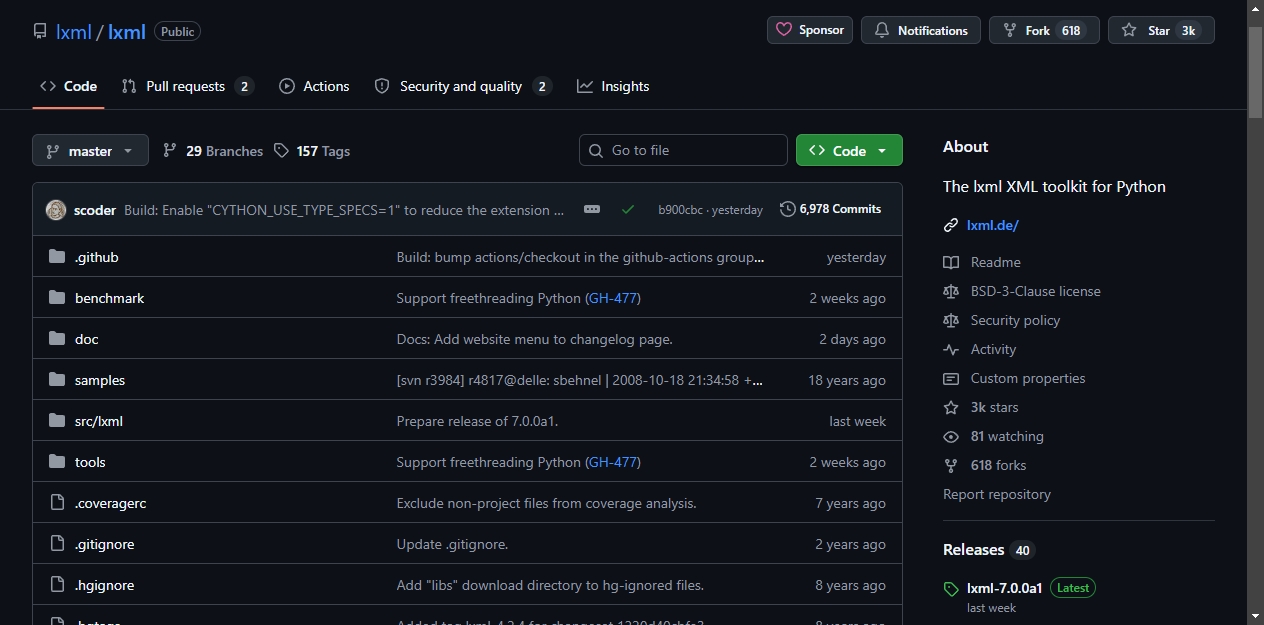Screen dimensions: 1264x625
Task: Open scoder's avatar profile picture
Action: (x=56, y=210)
